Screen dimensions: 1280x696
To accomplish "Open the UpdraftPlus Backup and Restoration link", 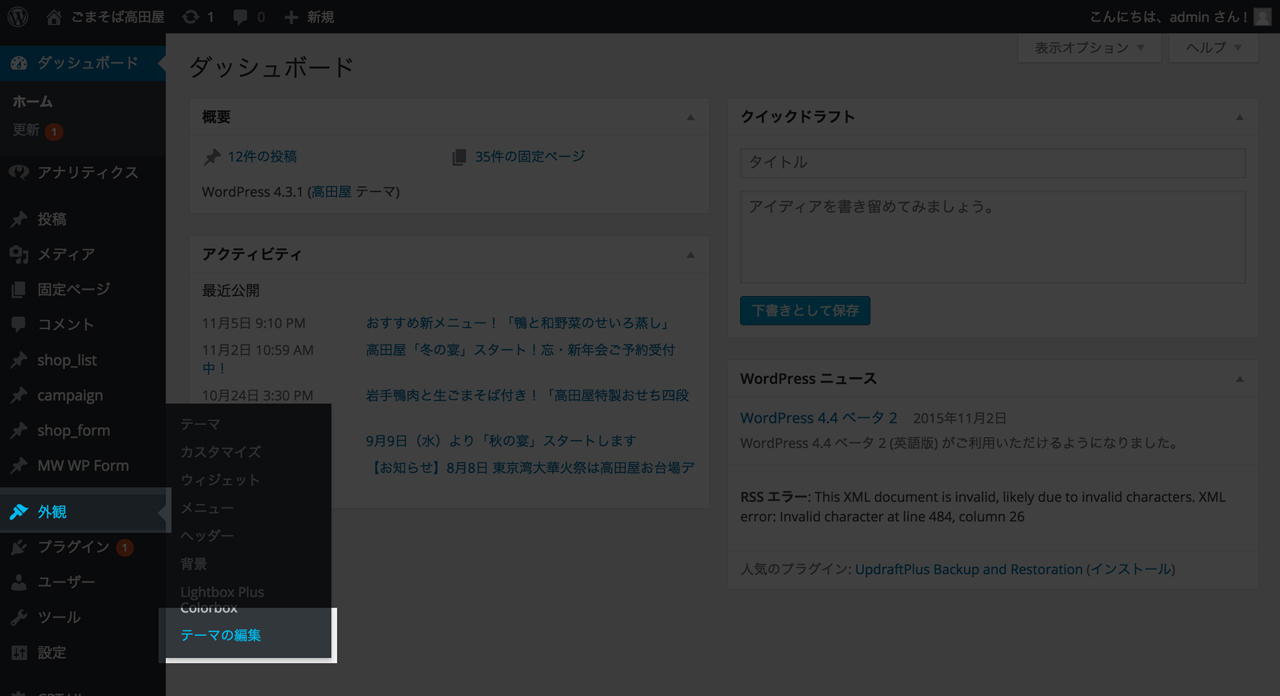I will point(969,569).
